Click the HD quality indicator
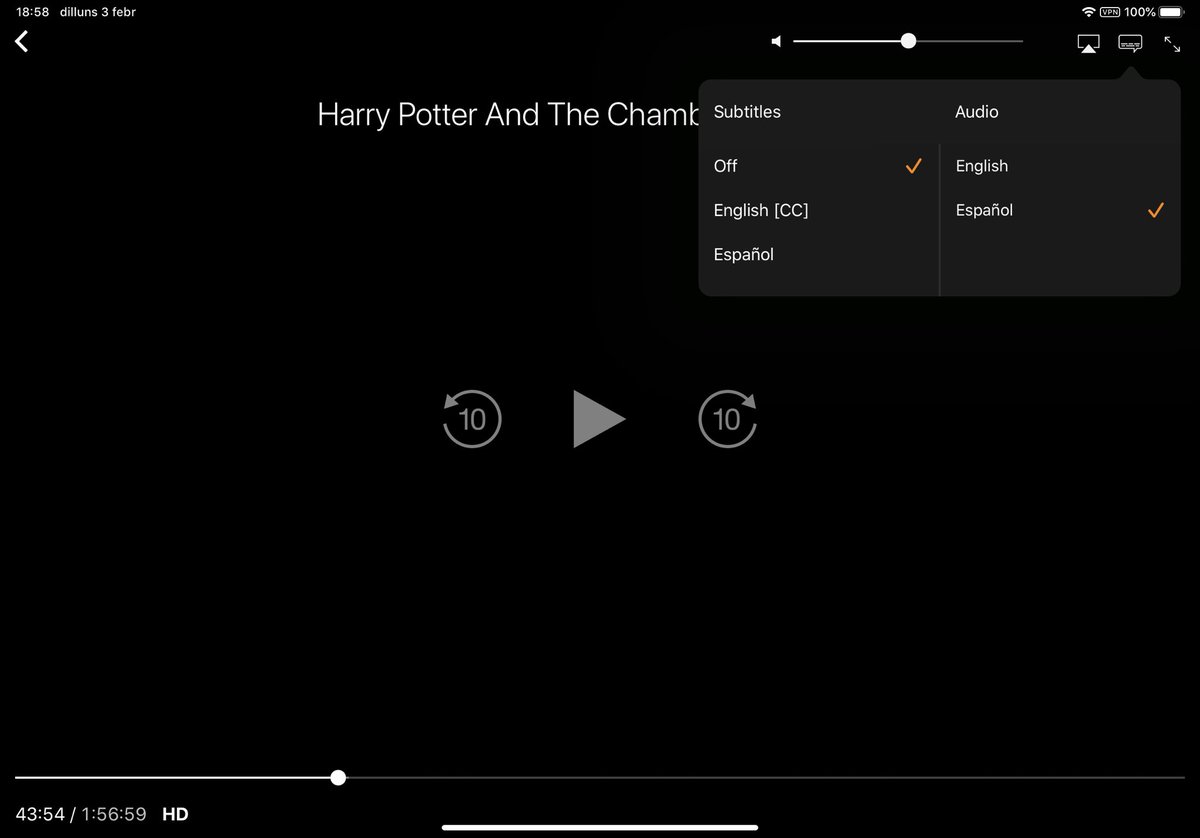 [x=175, y=814]
